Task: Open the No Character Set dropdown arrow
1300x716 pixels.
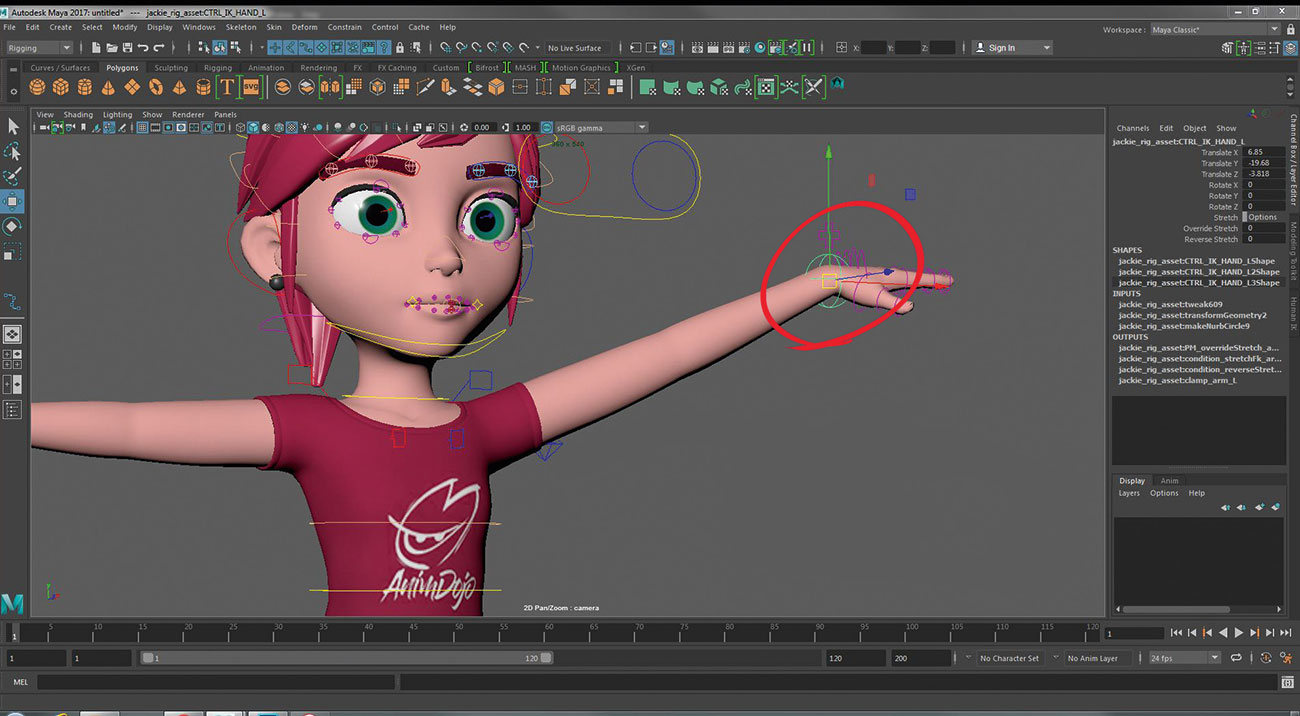Action: click(x=968, y=658)
